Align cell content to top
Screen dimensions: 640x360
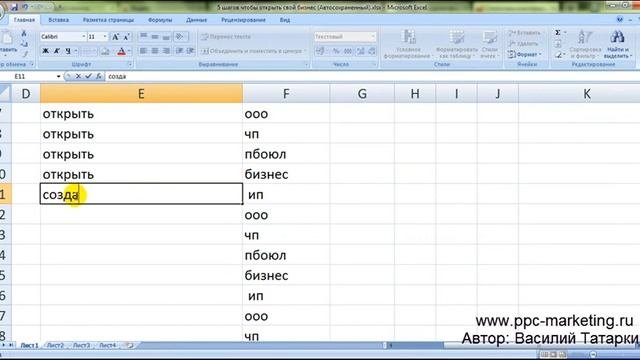point(143,37)
